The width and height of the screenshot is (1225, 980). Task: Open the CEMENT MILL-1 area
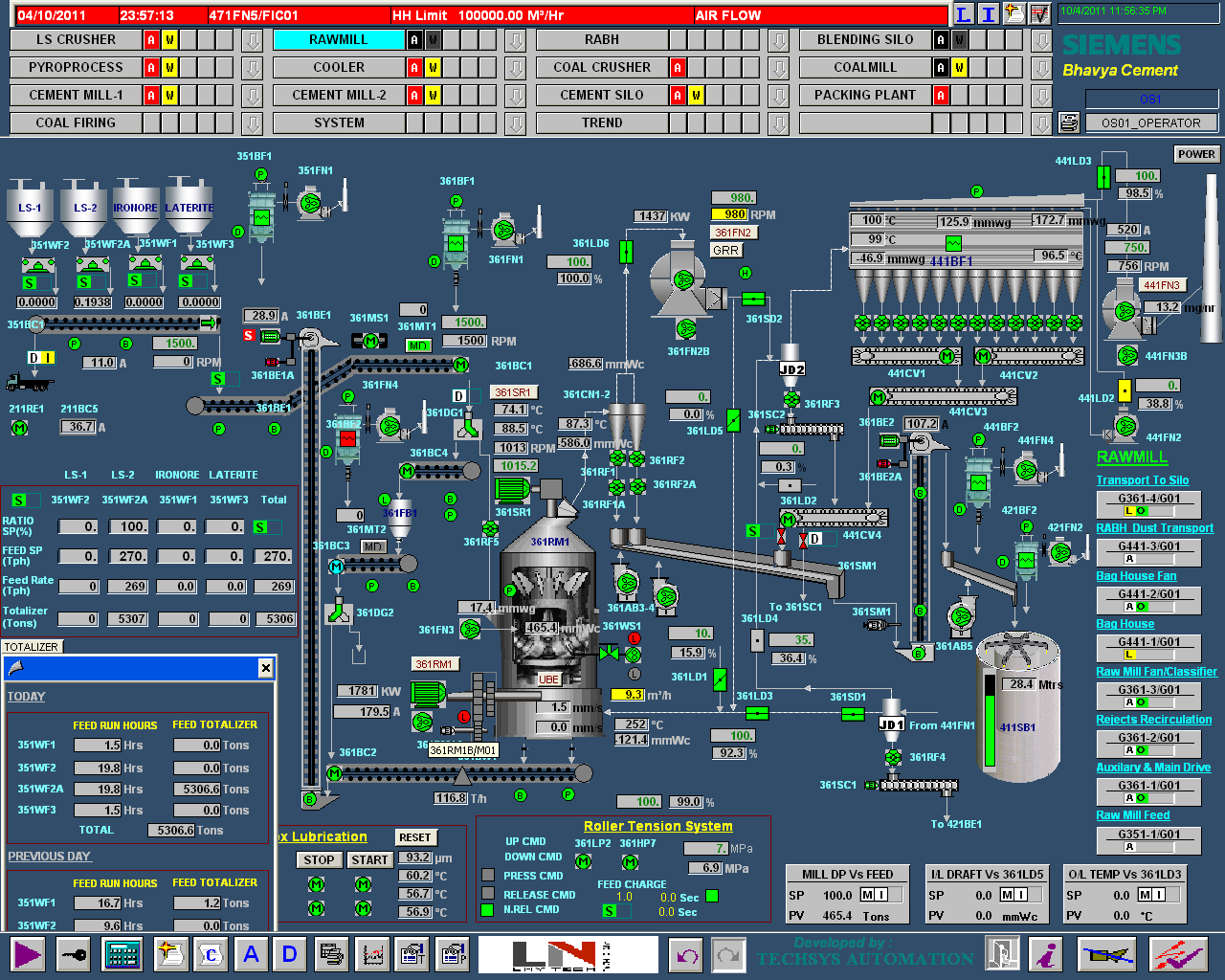tap(76, 96)
